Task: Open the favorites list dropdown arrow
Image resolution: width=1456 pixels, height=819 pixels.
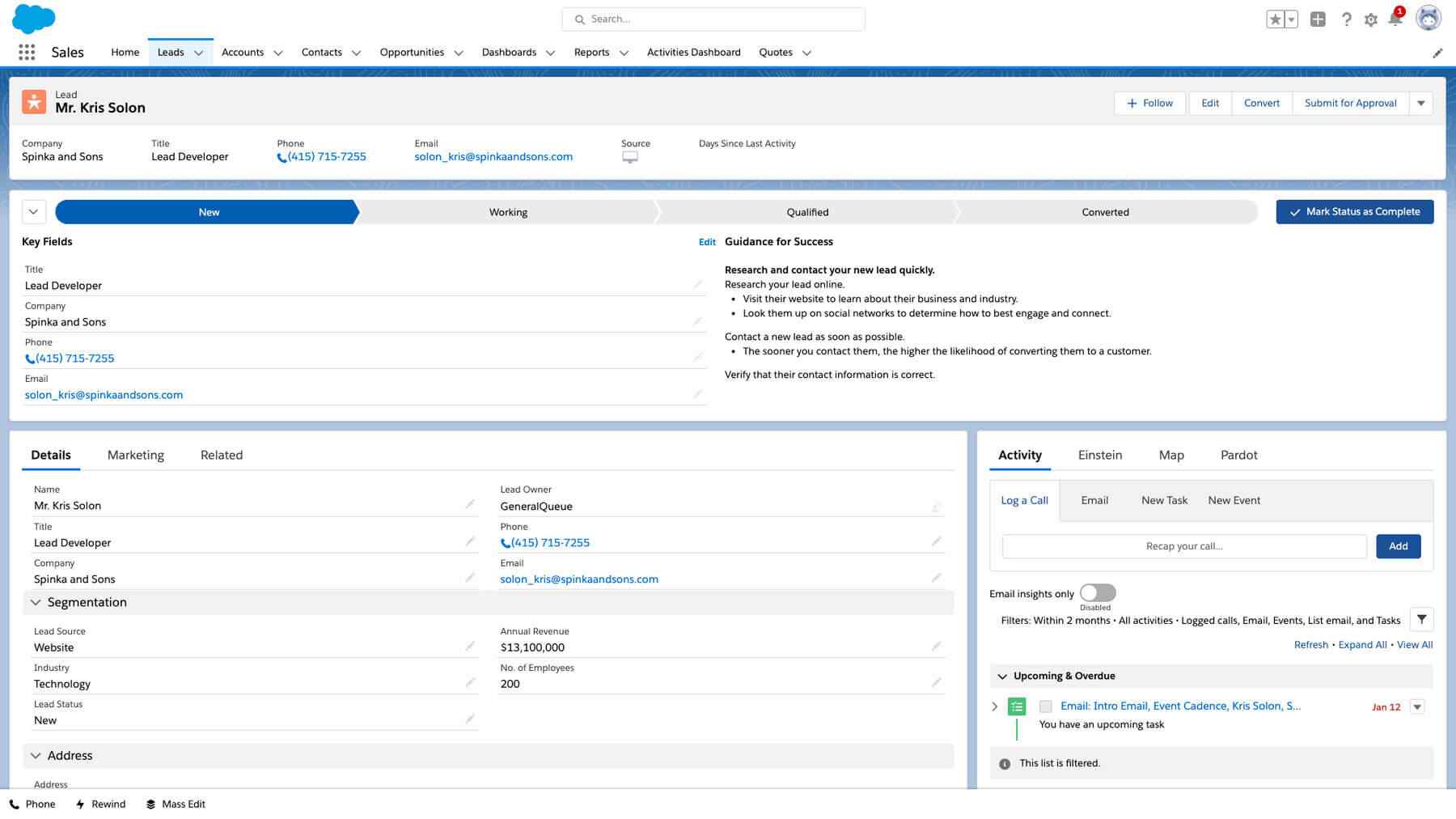Action: click(x=1291, y=19)
